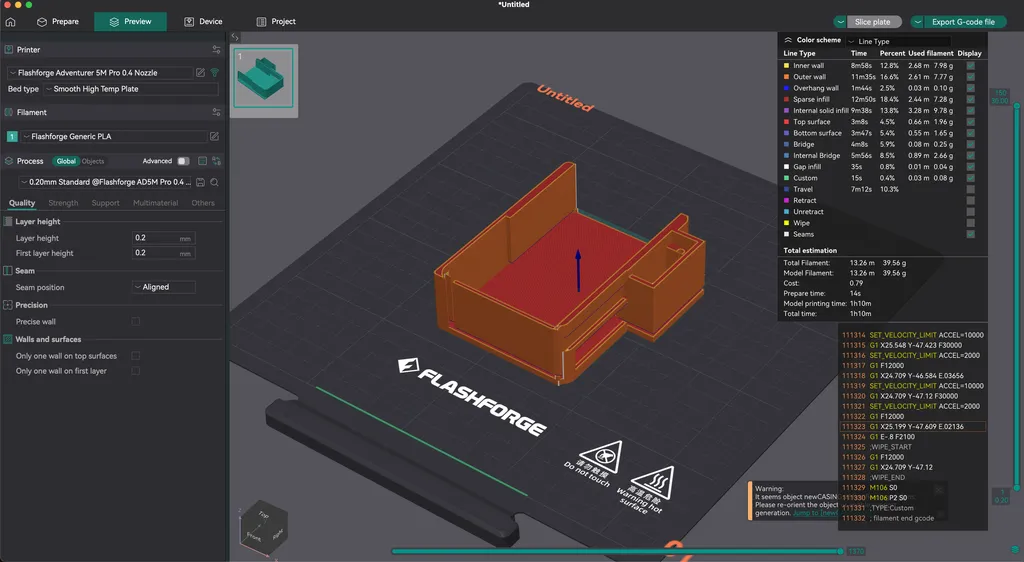Open the Multimaterial settings tab
Image resolution: width=1024 pixels, height=562 pixels.
tap(155, 203)
